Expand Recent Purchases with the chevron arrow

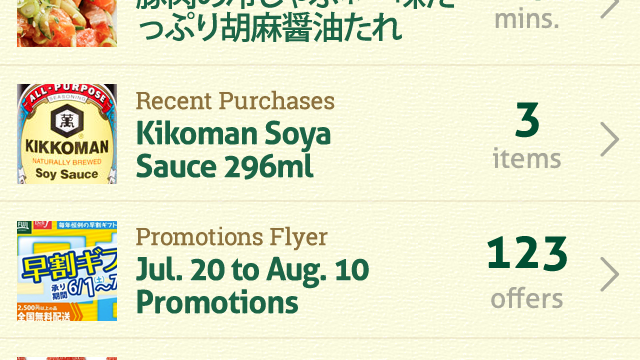(610, 140)
